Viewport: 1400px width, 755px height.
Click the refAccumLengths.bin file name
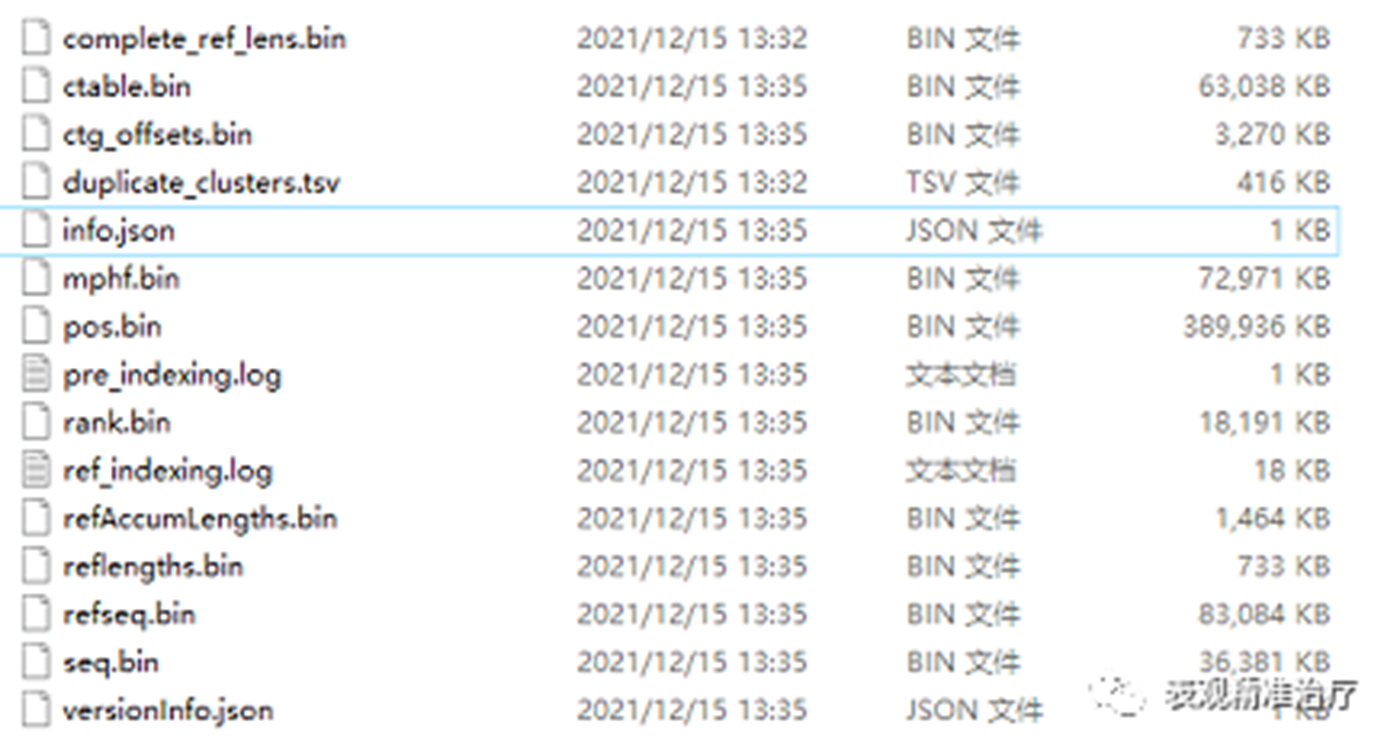[x=200, y=519]
